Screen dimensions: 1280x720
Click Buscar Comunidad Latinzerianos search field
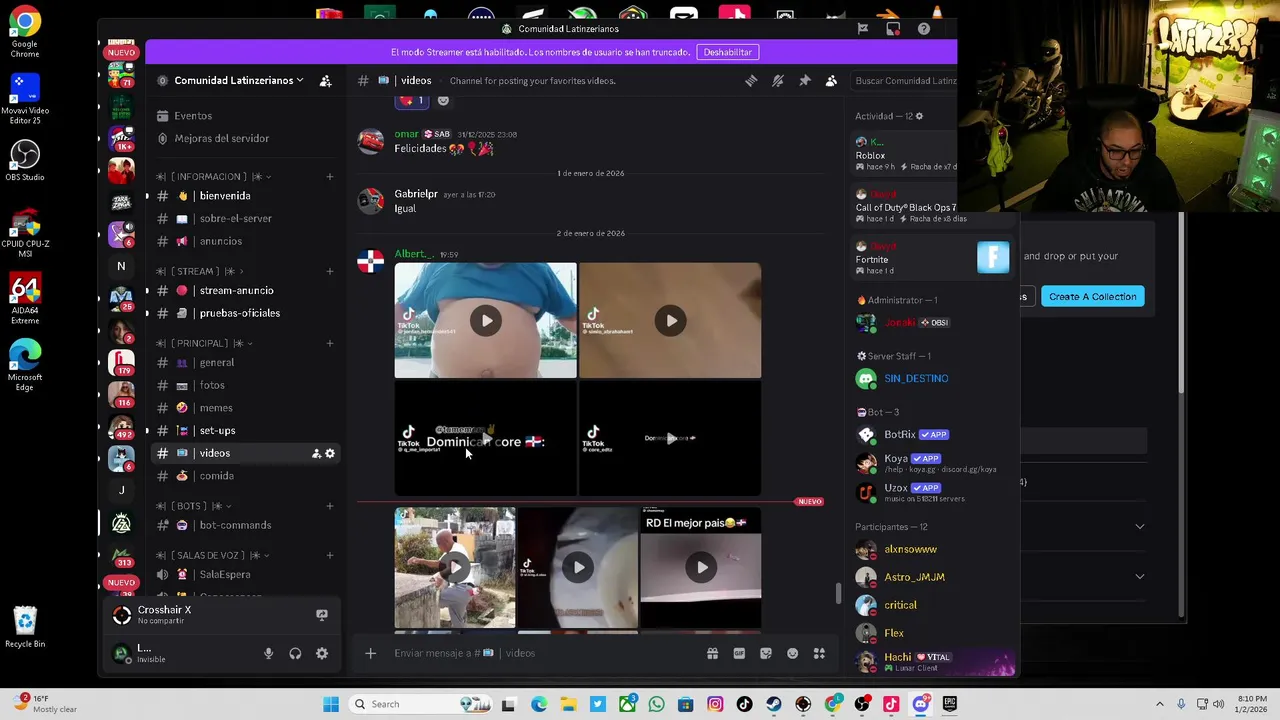pyautogui.click(x=905, y=81)
